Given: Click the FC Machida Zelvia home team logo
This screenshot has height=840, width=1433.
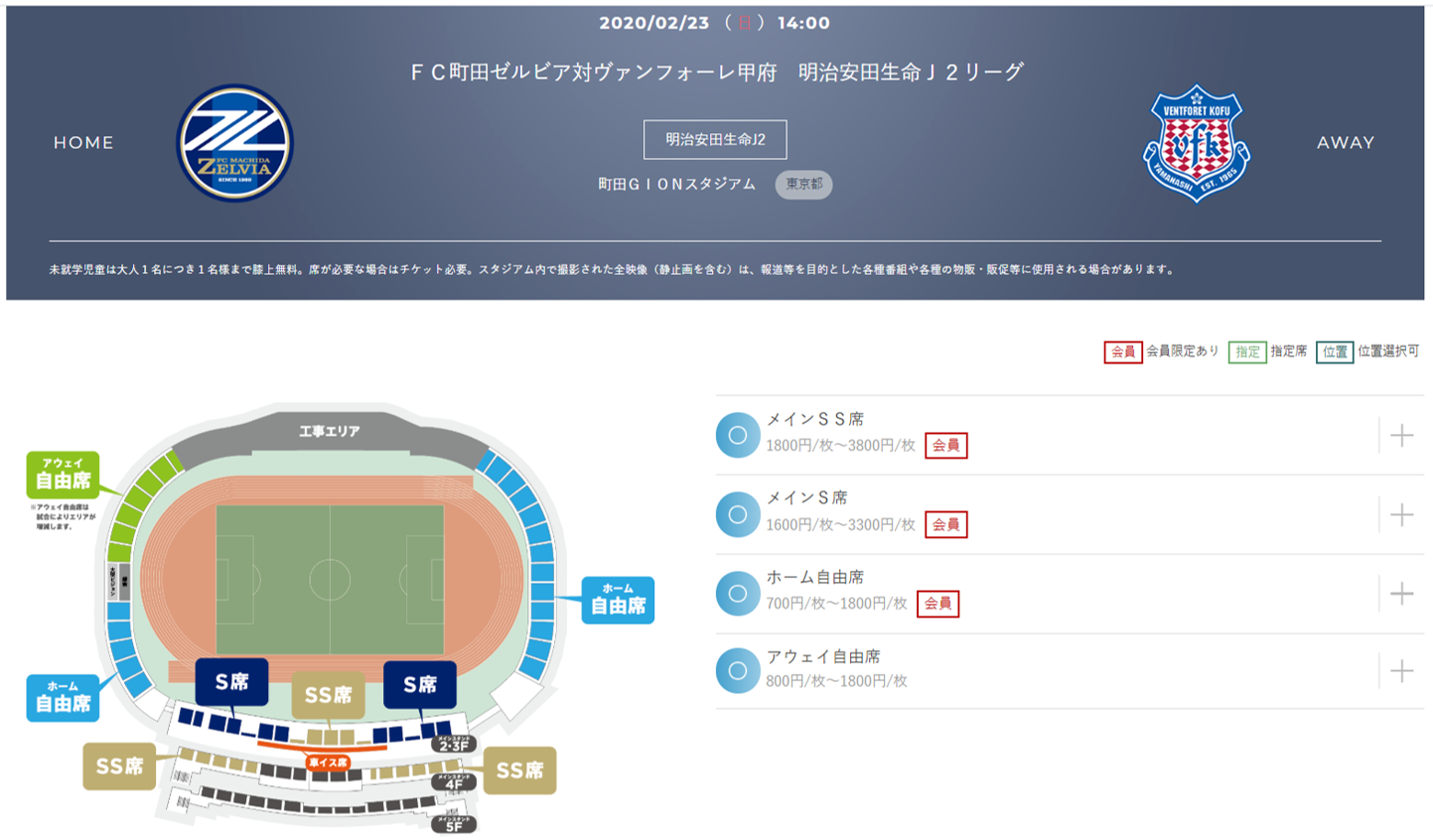Looking at the screenshot, I should pyautogui.click(x=234, y=144).
